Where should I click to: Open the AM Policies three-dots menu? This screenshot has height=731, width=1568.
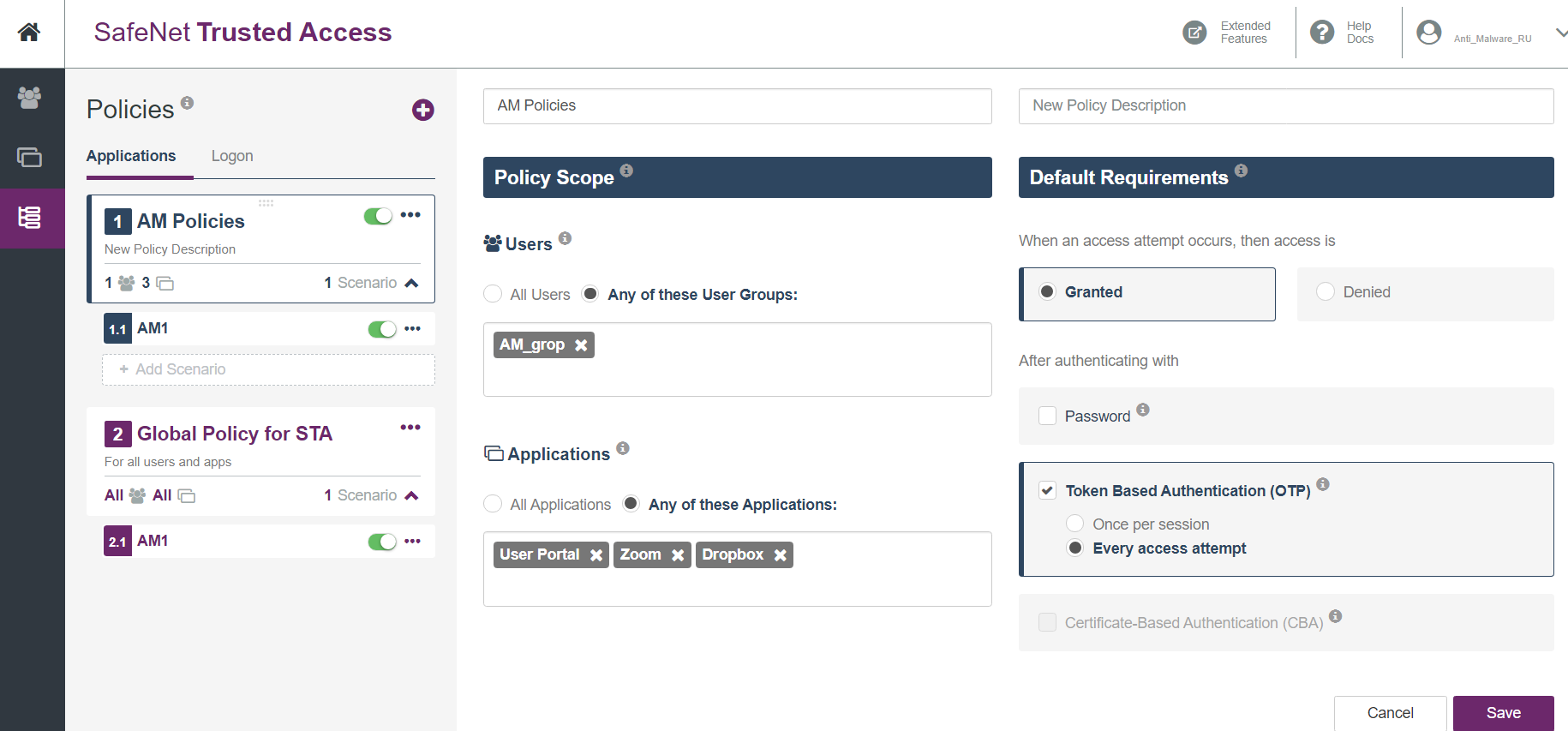410,215
